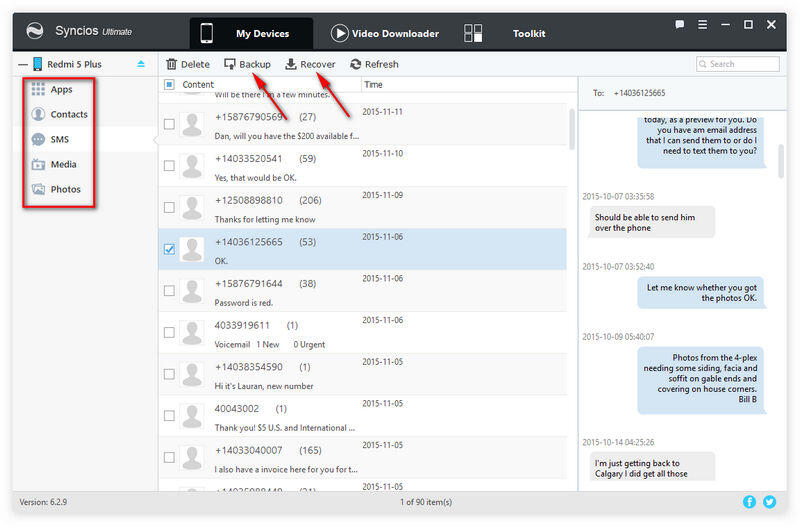
Task: Uncheck the box for +14036125665 conversation
Action: (x=169, y=249)
